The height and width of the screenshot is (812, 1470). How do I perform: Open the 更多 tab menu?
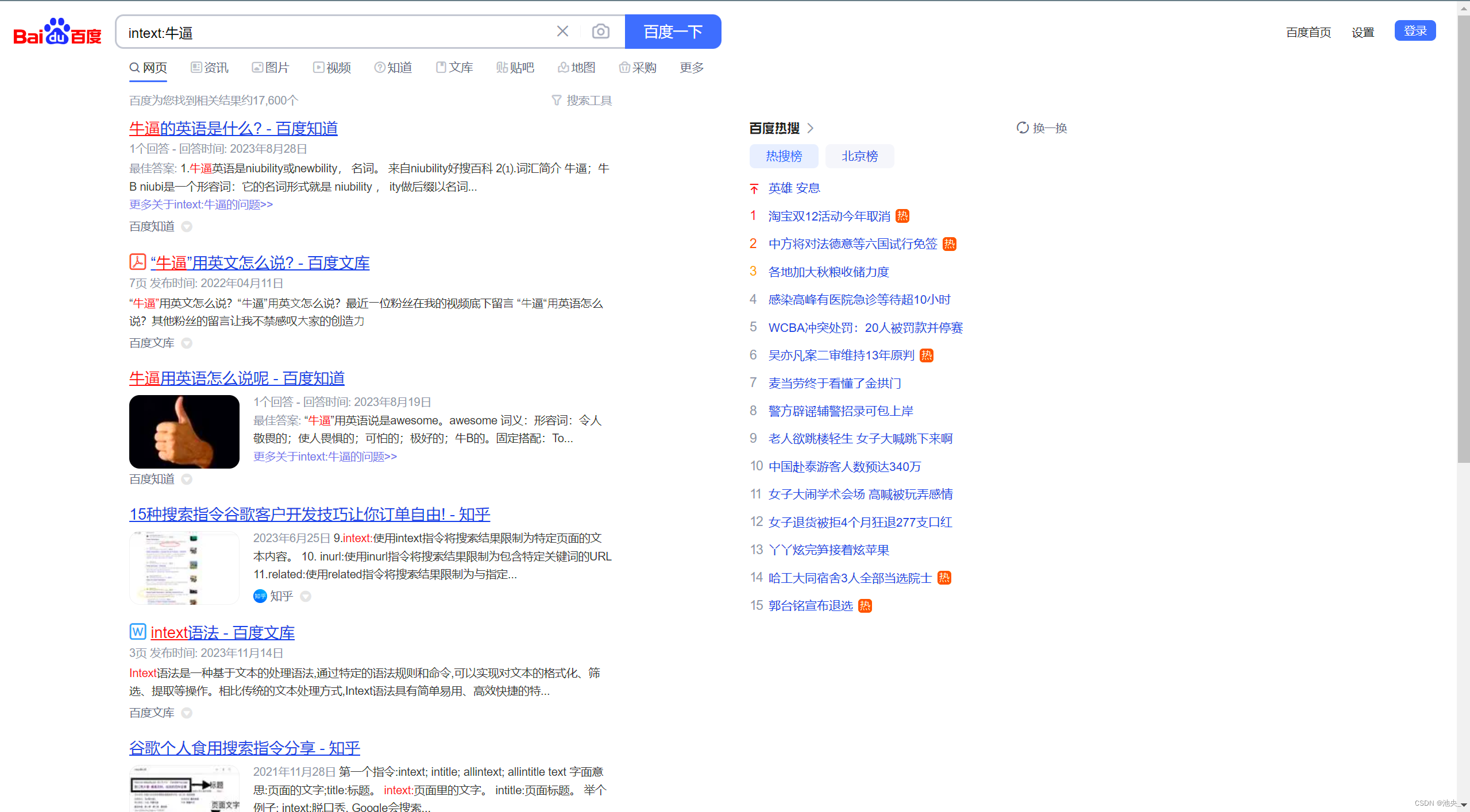[x=692, y=68]
